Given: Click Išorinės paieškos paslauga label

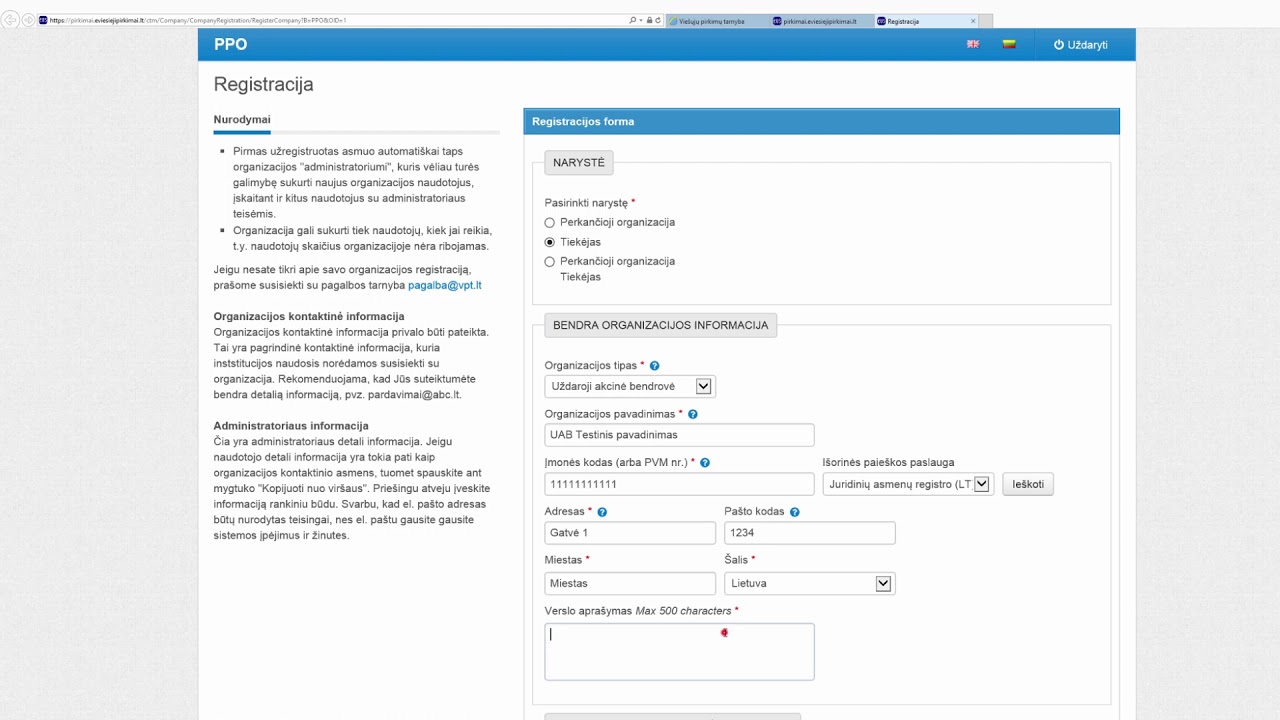Looking at the screenshot, I should [x=888, y=463].
